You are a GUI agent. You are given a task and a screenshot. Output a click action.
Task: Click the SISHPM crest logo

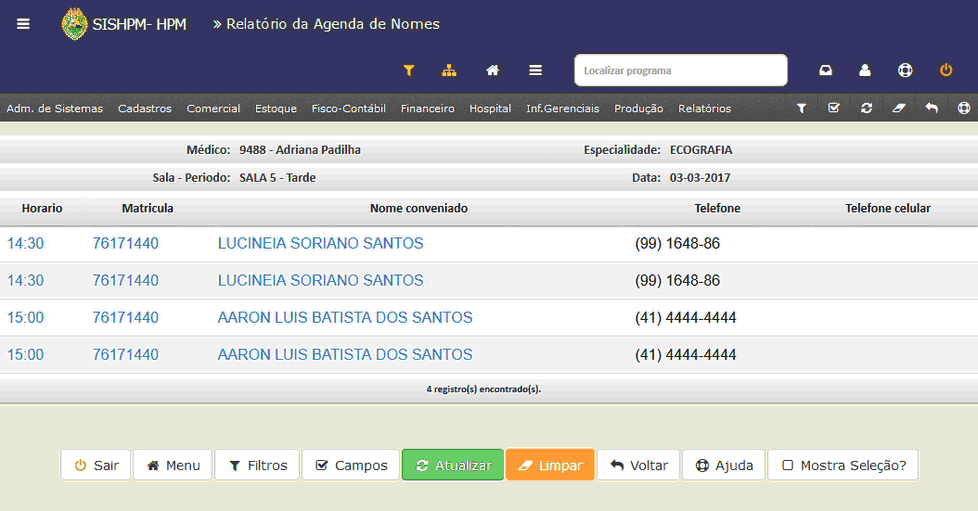pos(74,24)
